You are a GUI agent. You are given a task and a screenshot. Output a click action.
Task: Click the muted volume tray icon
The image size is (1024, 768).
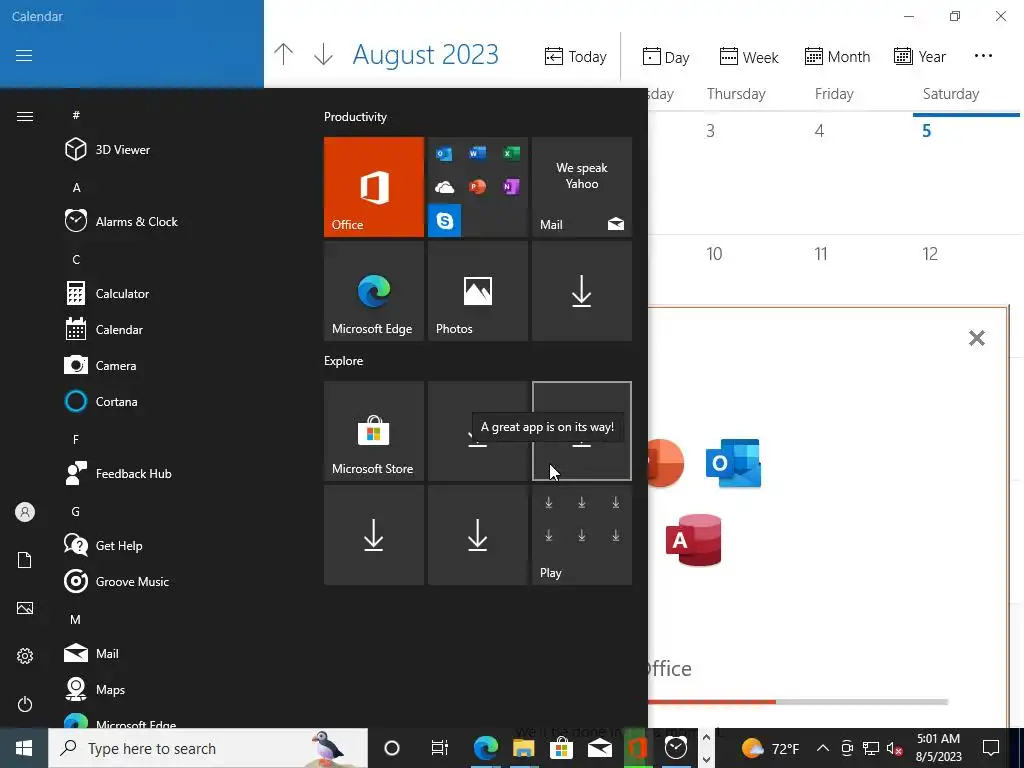pos(895,748)
